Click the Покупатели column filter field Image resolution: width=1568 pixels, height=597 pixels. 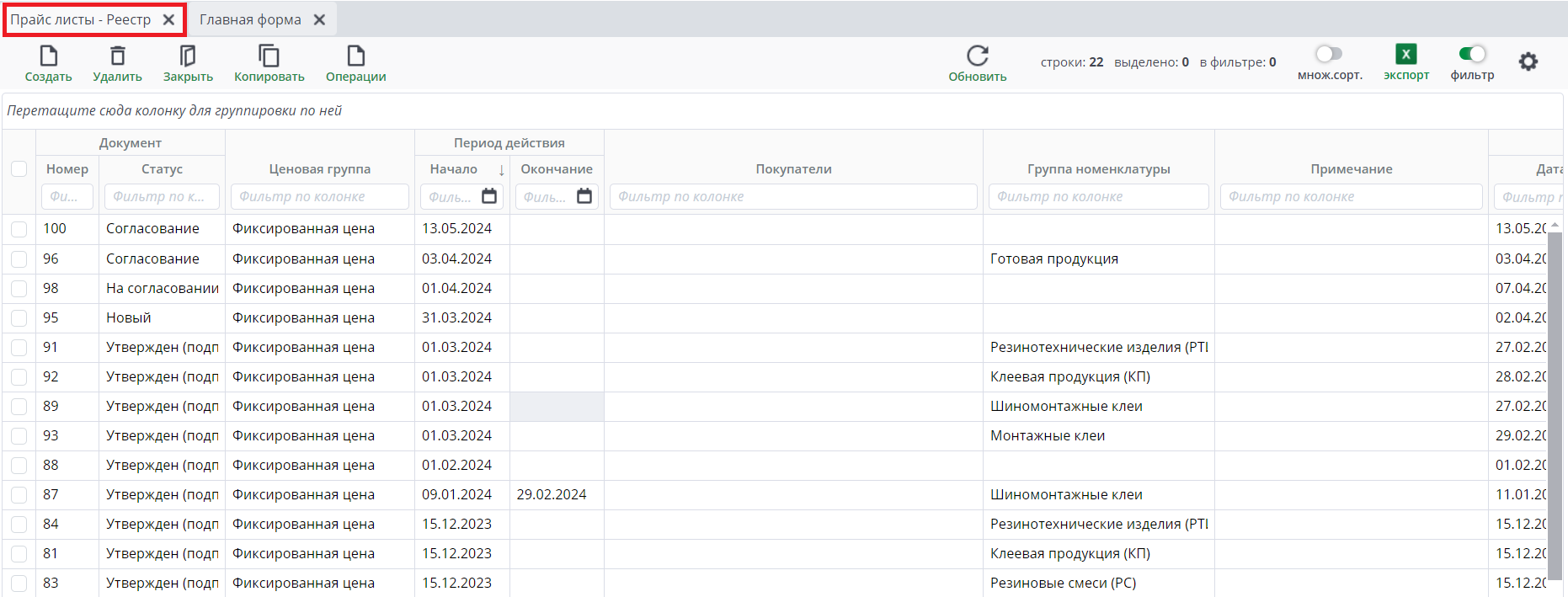[x=792, y=196]
